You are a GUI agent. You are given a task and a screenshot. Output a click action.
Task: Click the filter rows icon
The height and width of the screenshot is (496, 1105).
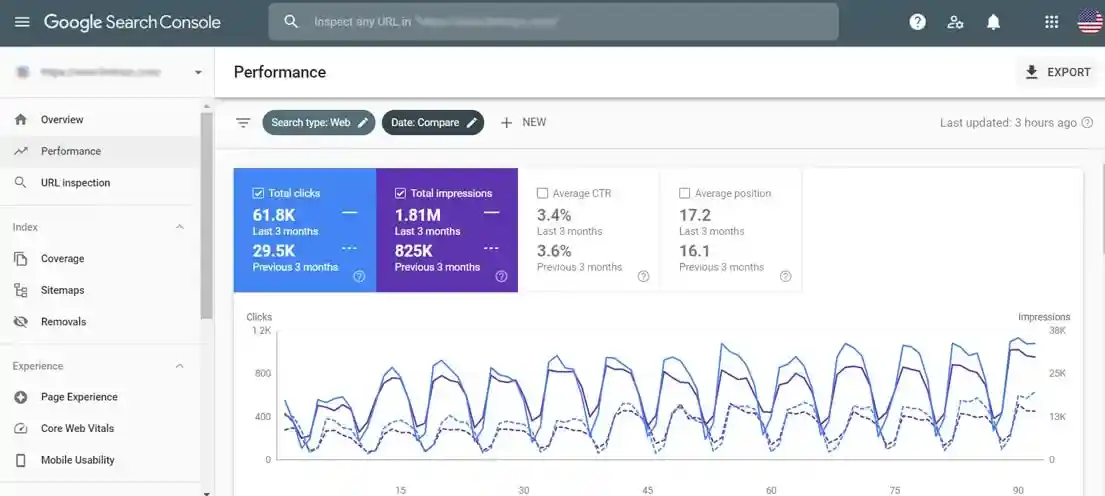243,123
